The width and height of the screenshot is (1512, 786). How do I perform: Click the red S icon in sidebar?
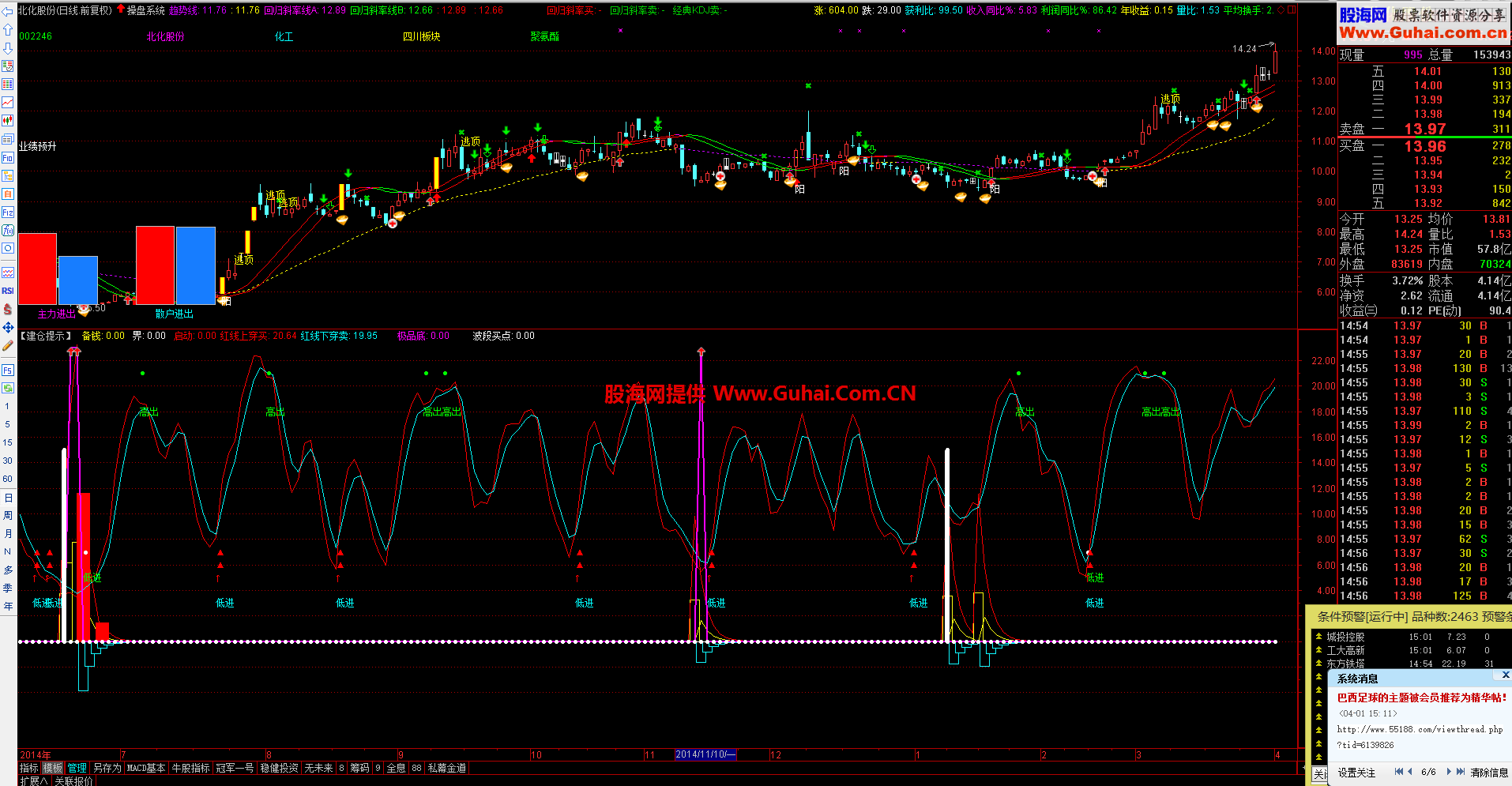(x=8, y=309)
